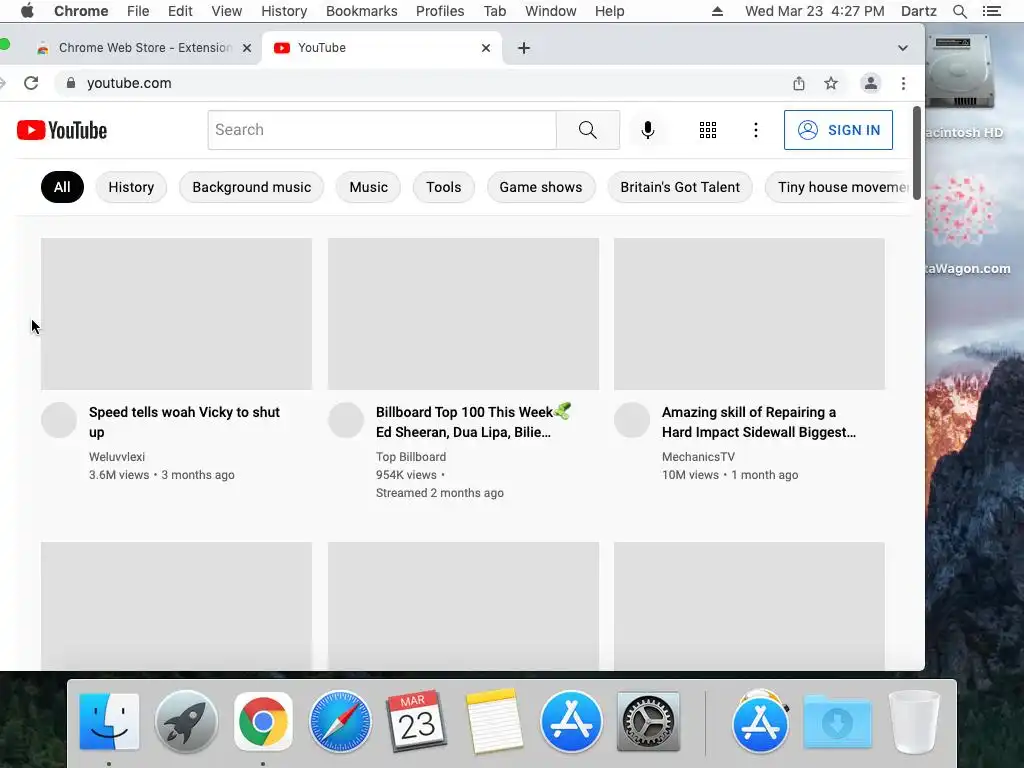Click the Macintosh HD desktop drive

[960, 85]
